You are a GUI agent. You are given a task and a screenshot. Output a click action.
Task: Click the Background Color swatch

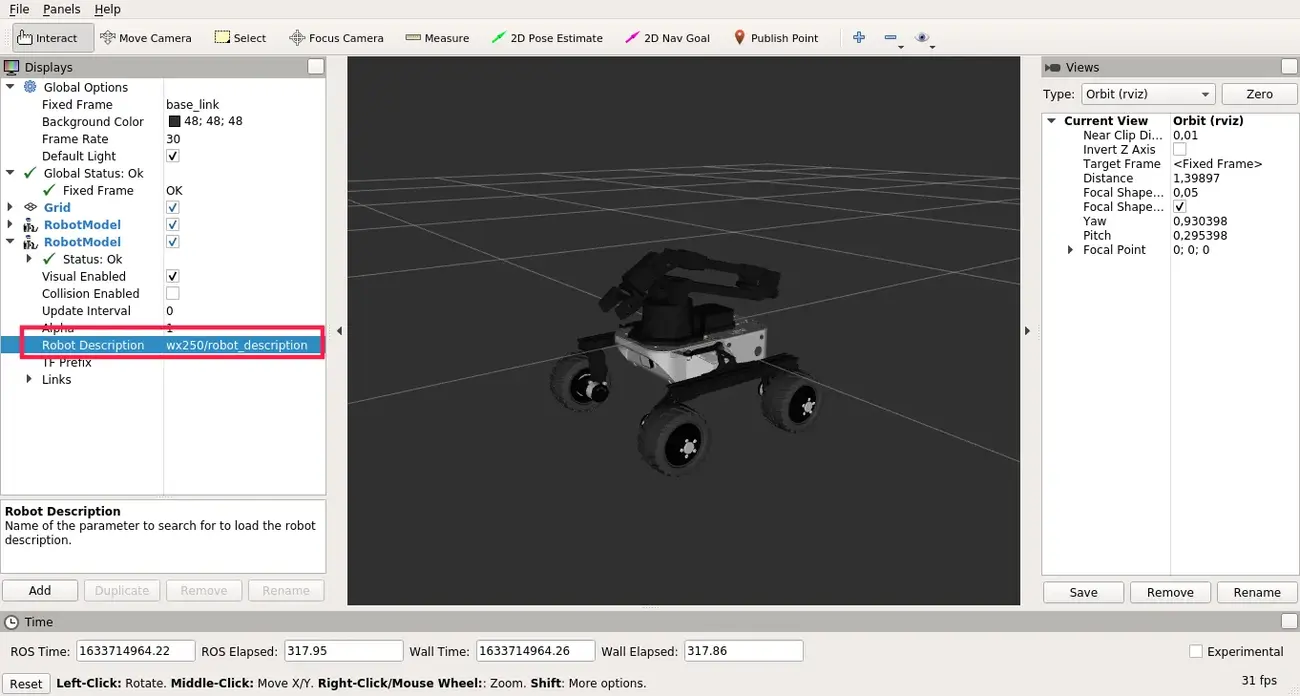point(172,121)
